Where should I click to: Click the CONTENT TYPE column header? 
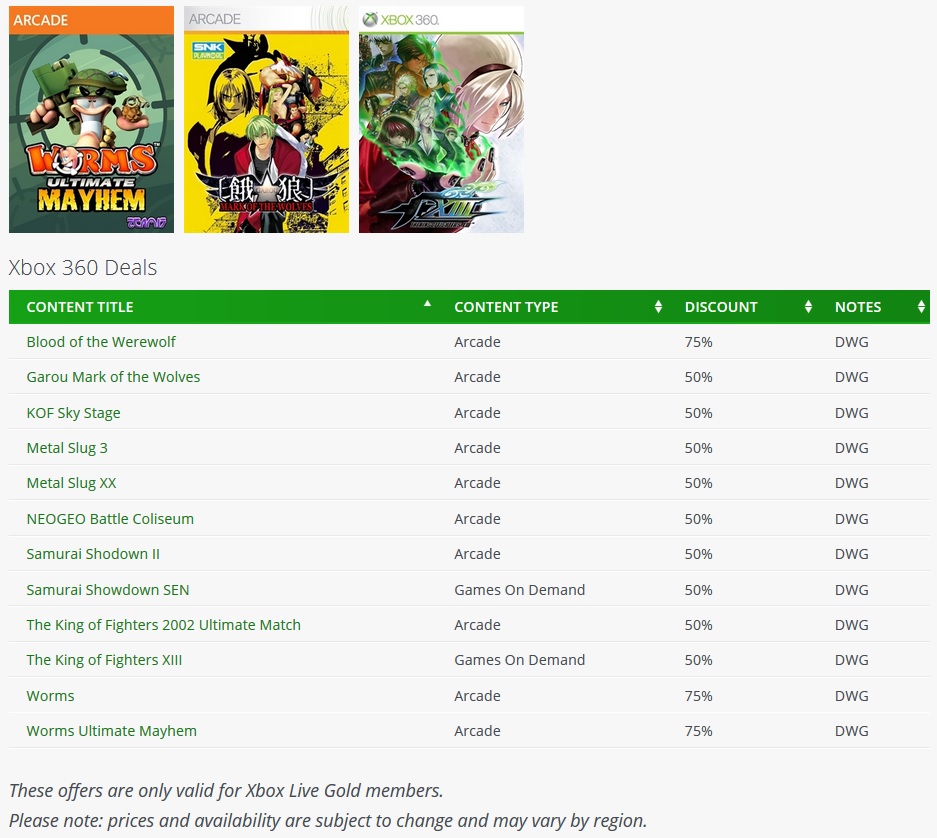click(x=552, y=307)
